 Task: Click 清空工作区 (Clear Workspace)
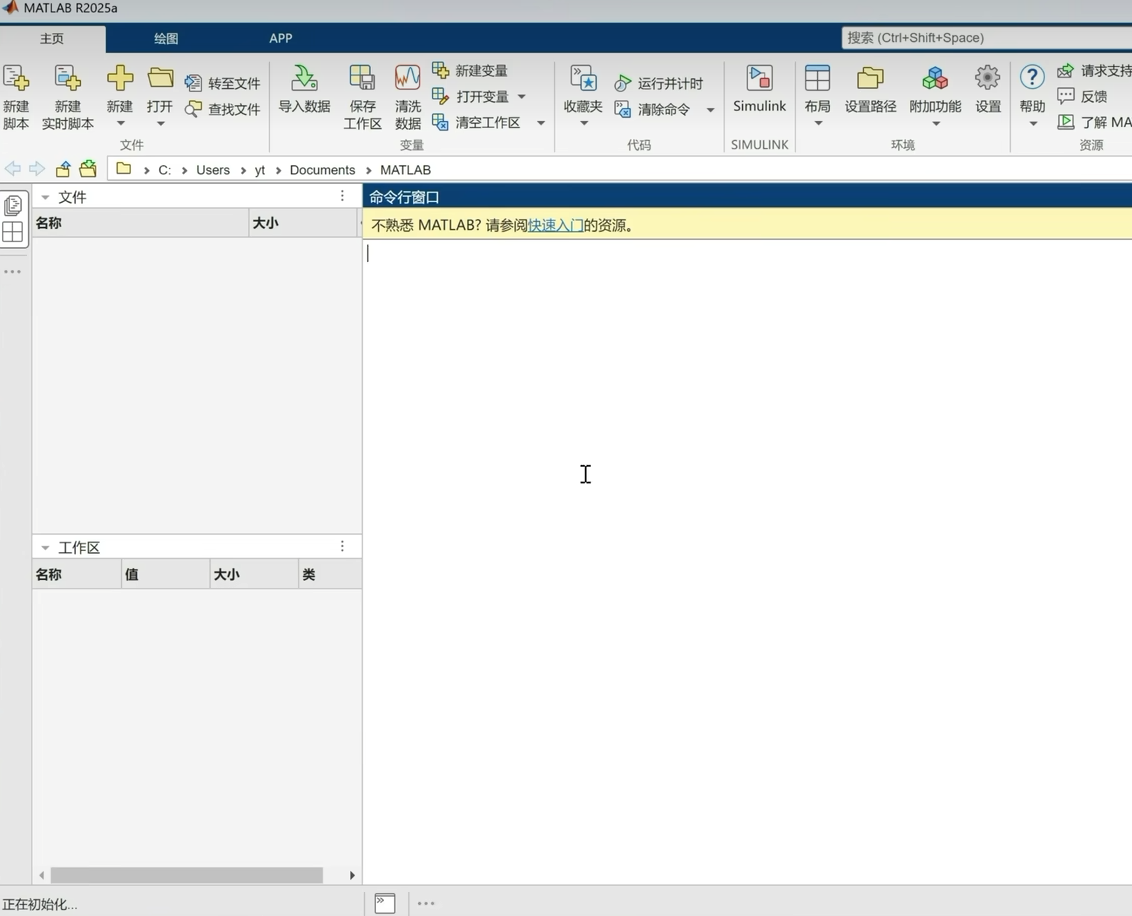click(x=476, y=122)
